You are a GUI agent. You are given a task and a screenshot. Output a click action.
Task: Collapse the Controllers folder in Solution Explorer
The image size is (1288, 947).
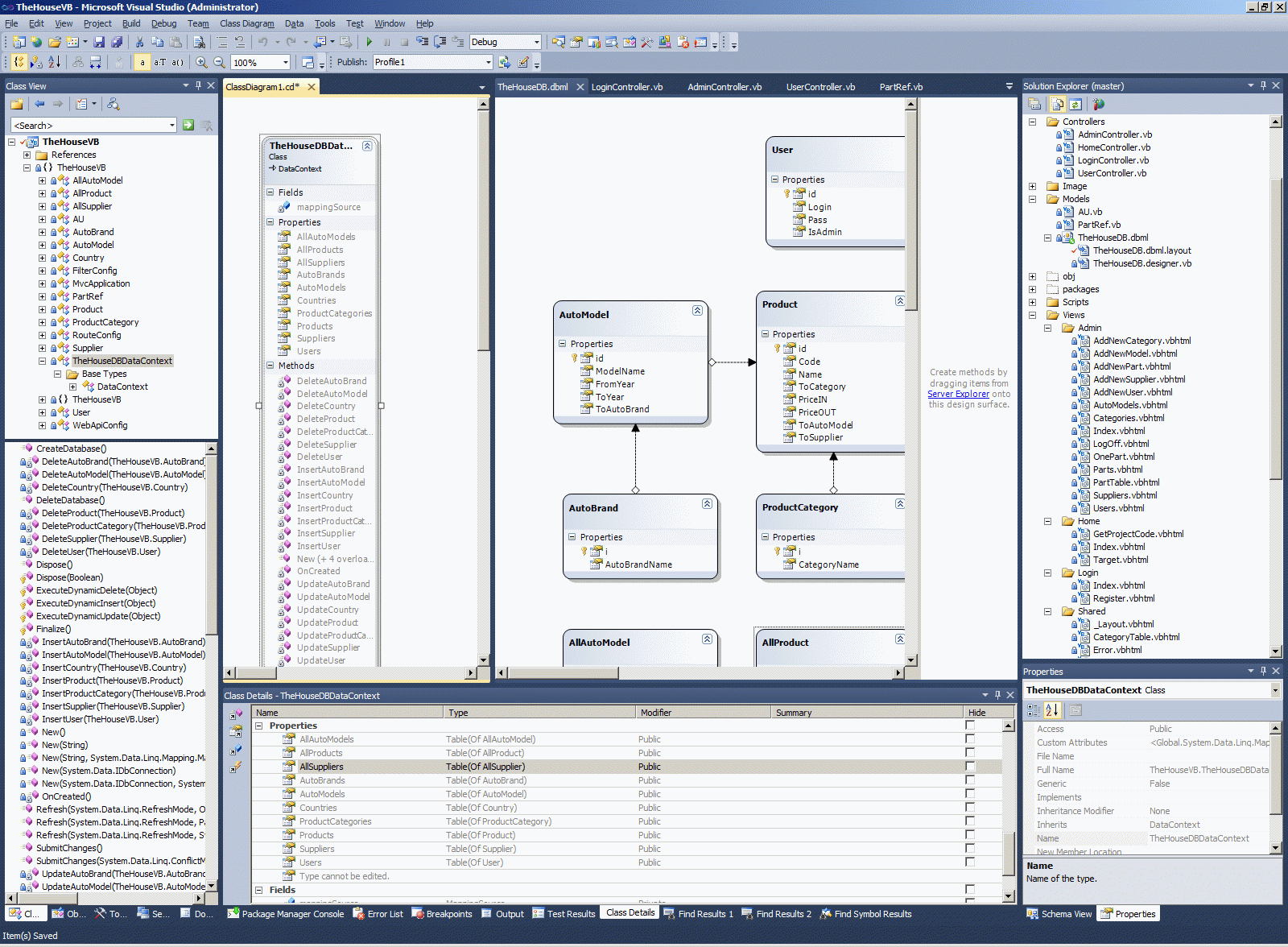pyautogui.click(x=1032, y=122)
